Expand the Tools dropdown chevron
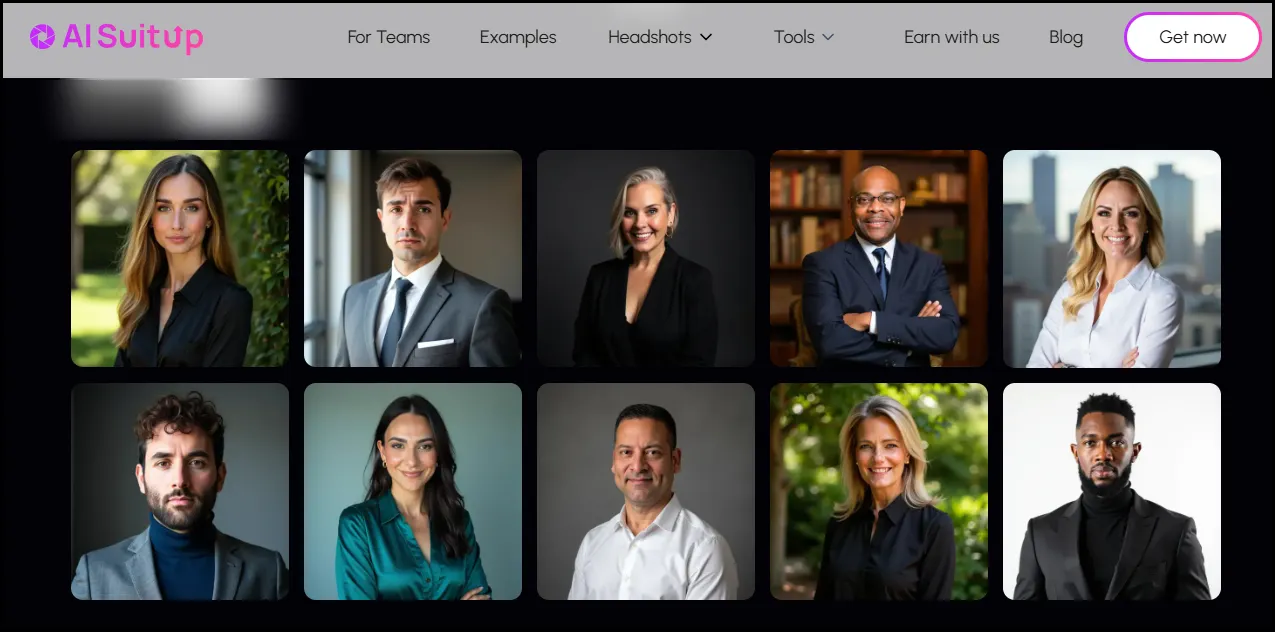 coord(828,37)
